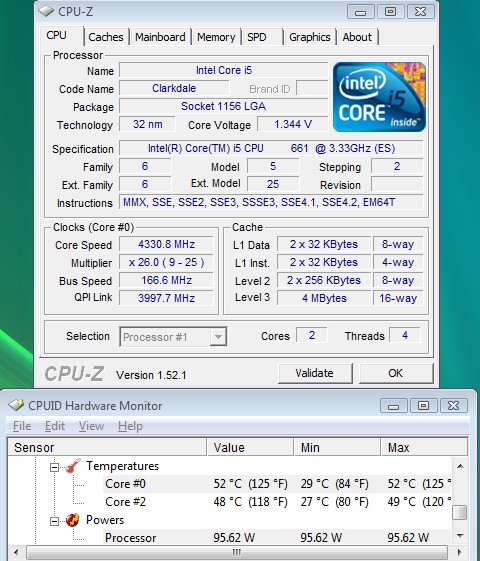Select the CPU tab
Viewport: 480px width, 561px height.
click(x=62, y=36)
